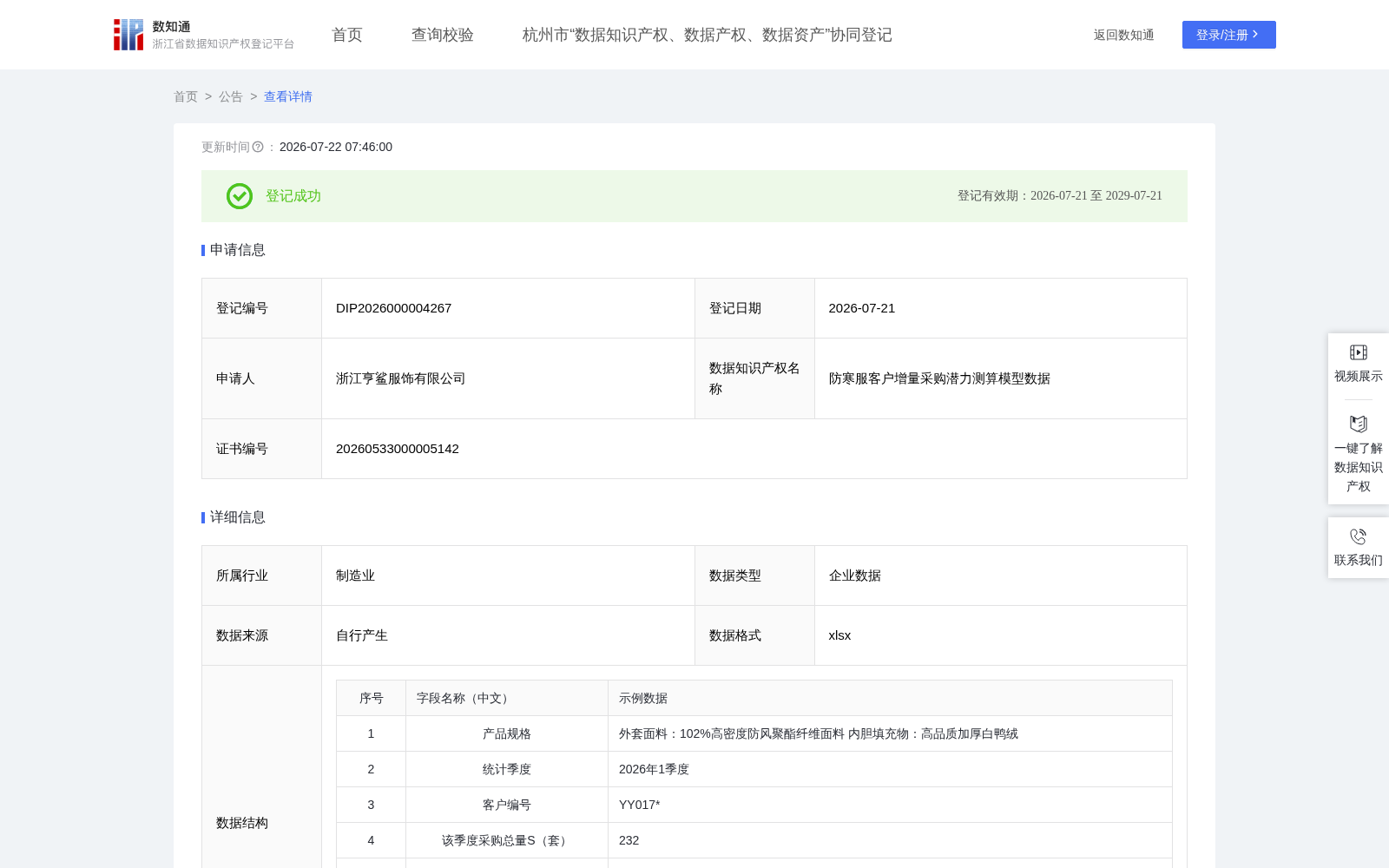Click the 2026年1季度 sample value

[x=654, y=769]
